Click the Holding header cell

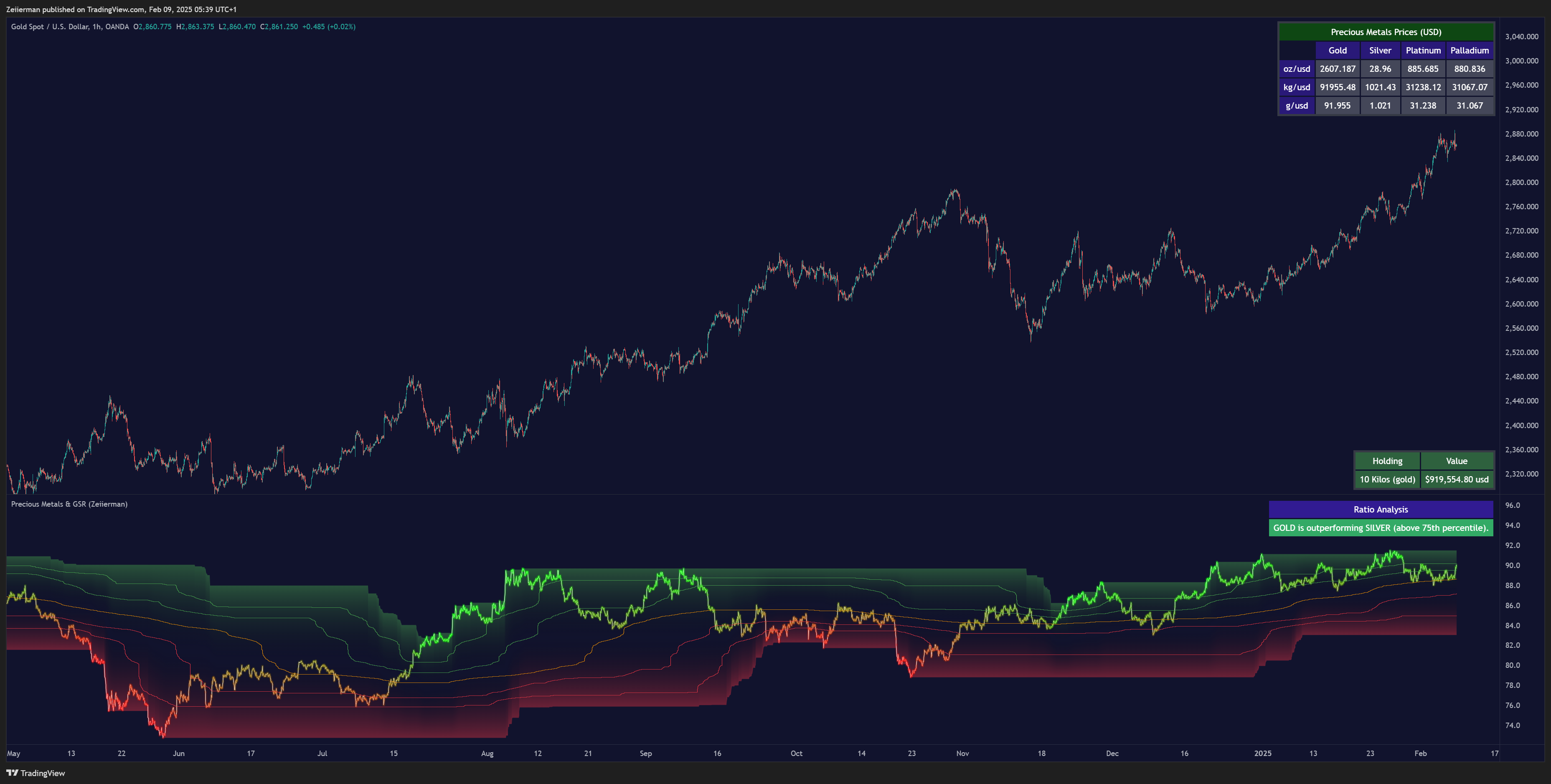click(x=1387, y=461)
